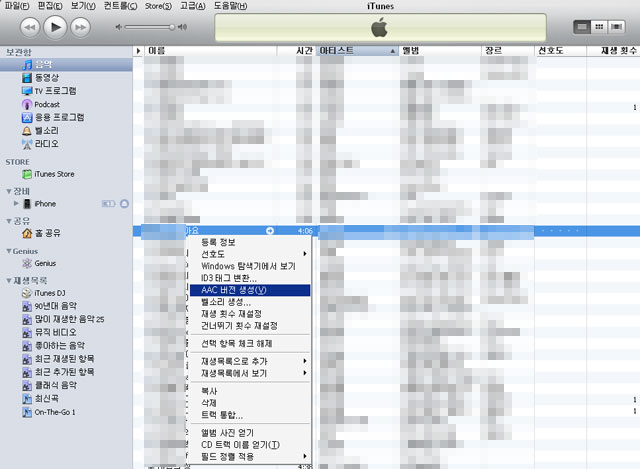The image size is (640, 469).
Task: Select 응용 프로그램 apps icon
Action: click(x=27, y=118)
